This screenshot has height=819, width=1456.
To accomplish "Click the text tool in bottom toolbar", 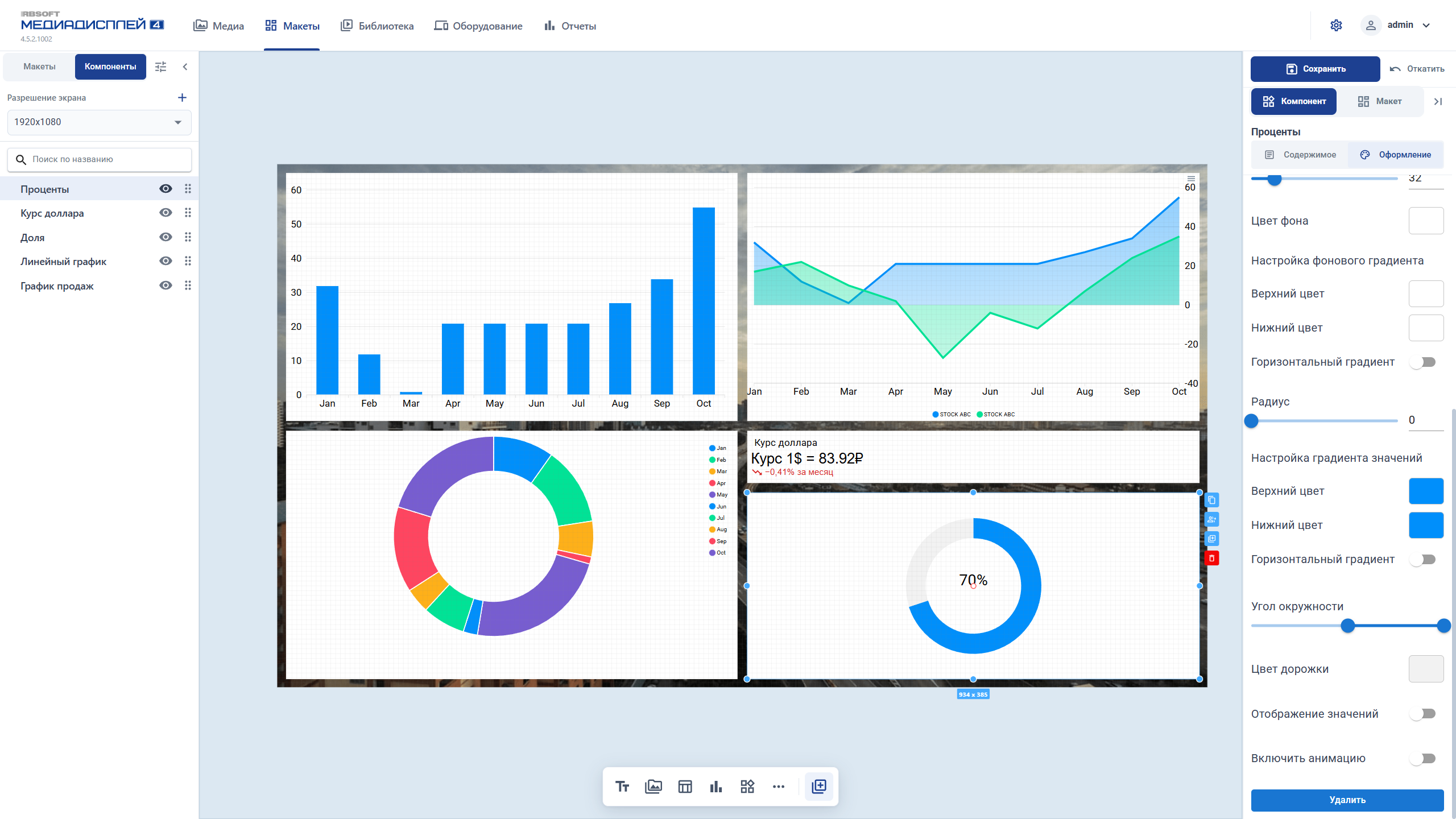I will tap(622, 787).
